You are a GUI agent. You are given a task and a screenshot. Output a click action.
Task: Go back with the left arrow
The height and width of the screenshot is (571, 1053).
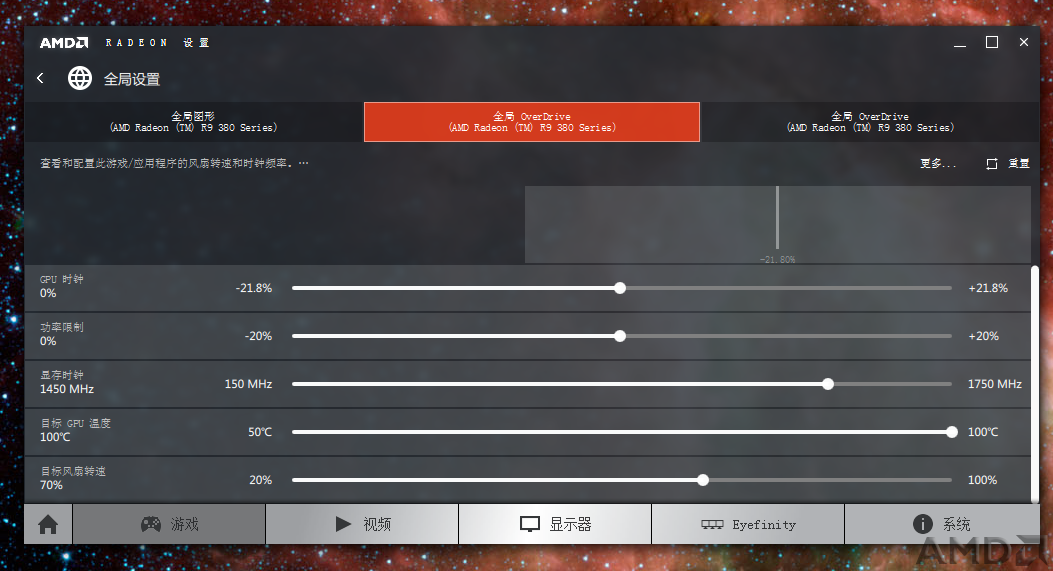40,79
